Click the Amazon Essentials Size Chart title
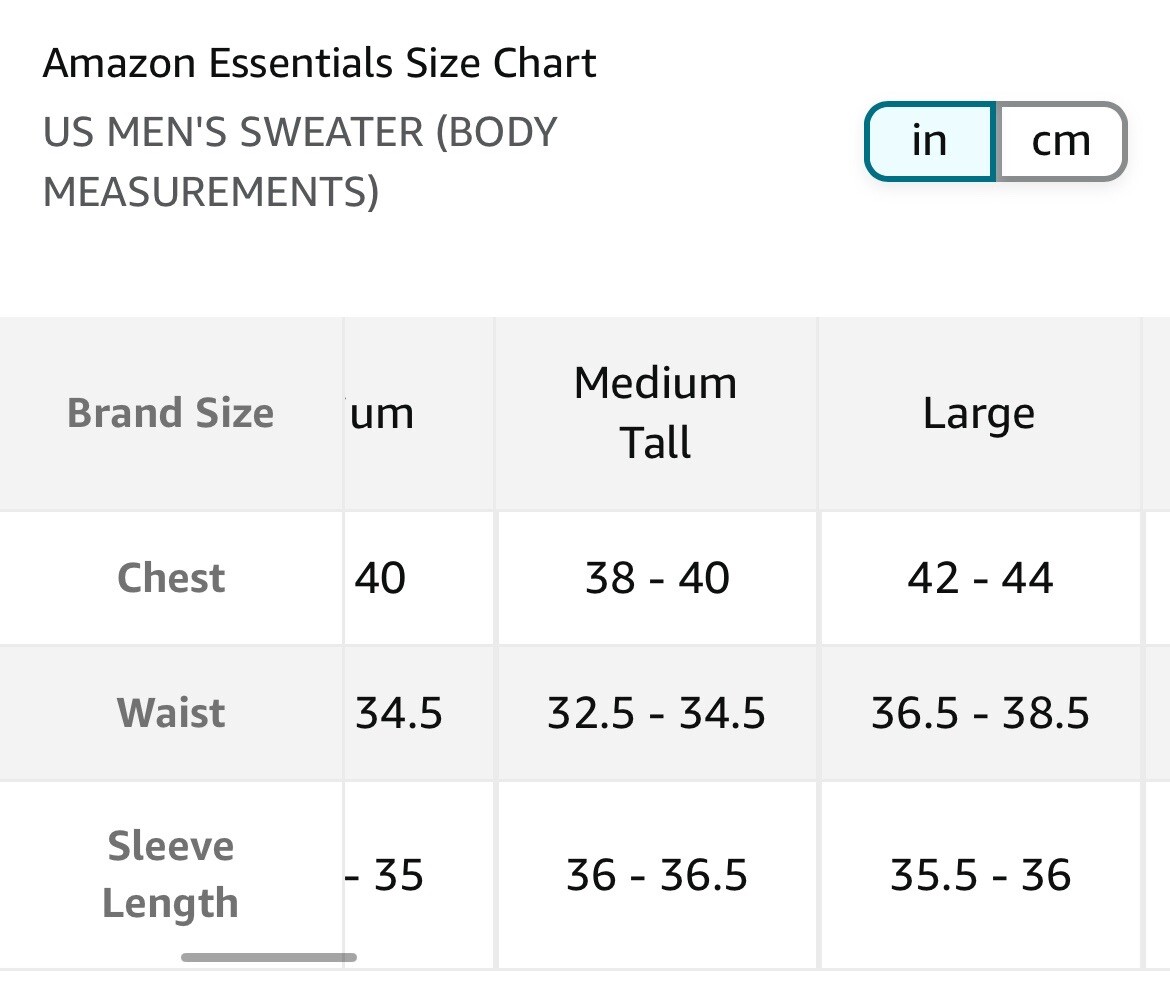Screen dimensions: 1170x991 [320, 64]
